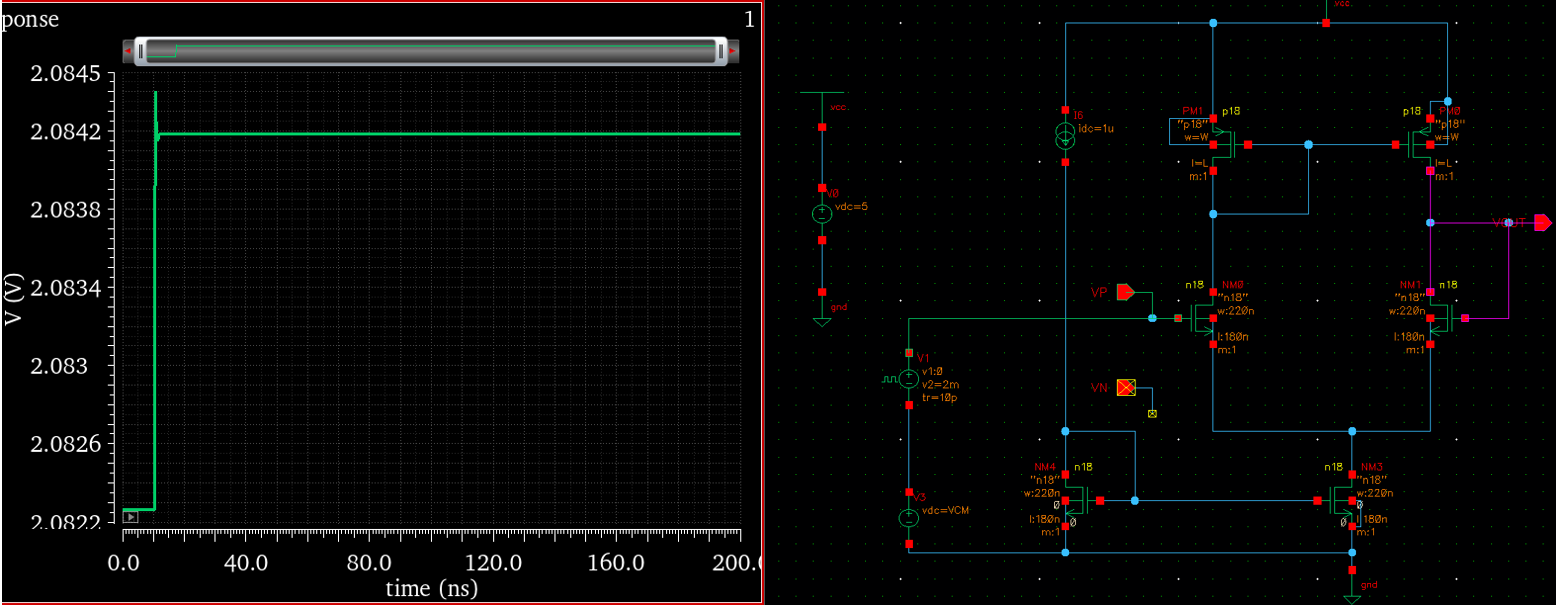Select the ground symbol below source V0
Image resolution: width=1556 pixels, height=605 pixels.
[821, 320]
